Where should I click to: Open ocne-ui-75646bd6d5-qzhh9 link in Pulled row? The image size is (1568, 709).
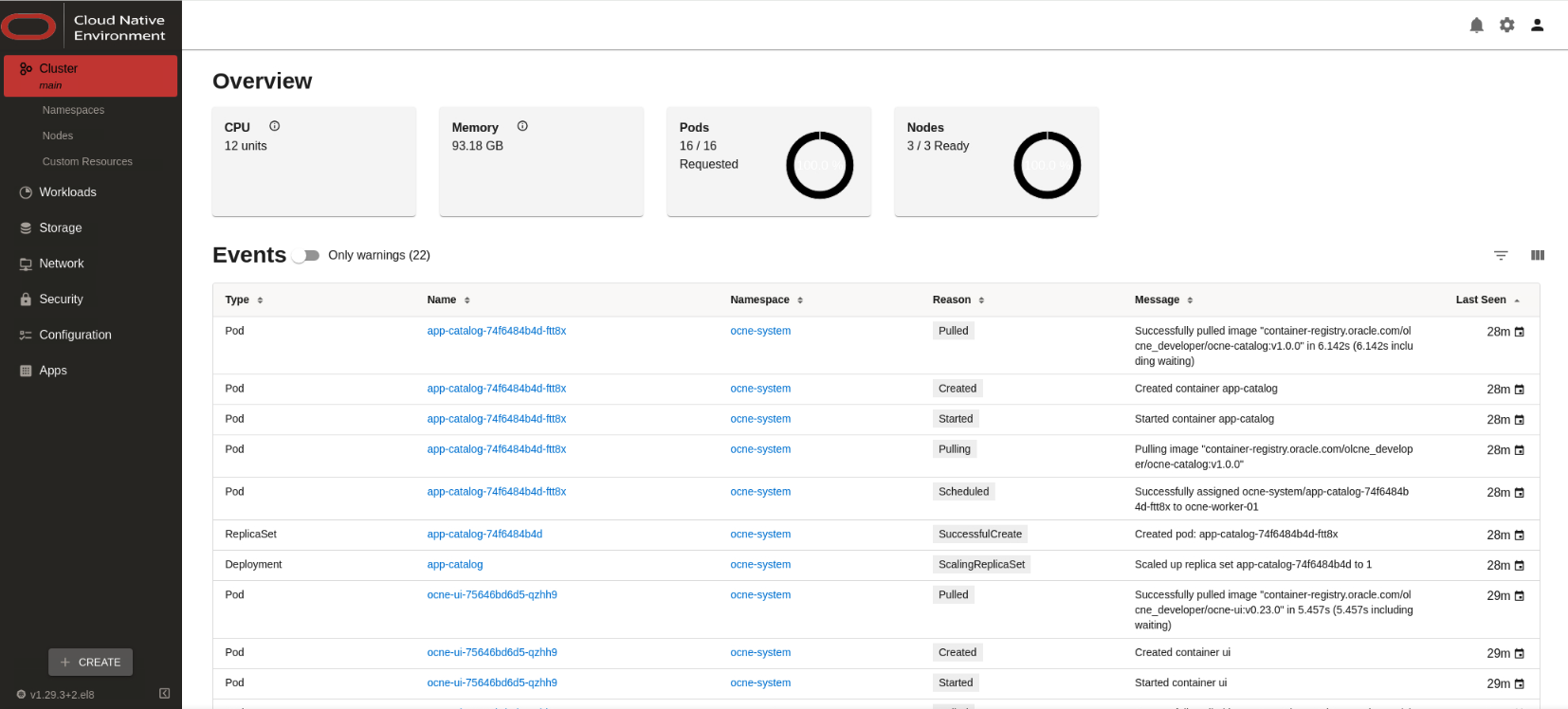point(492,594)
